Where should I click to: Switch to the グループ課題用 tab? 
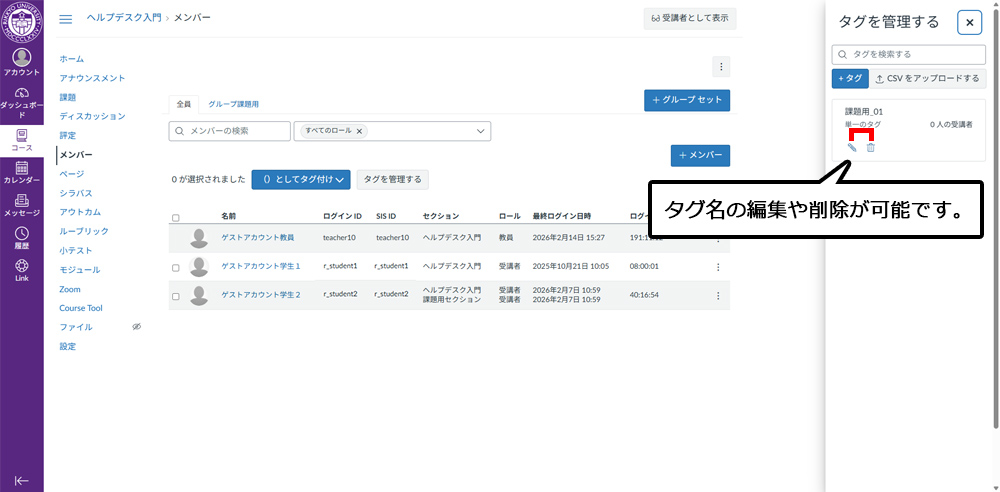pyautogui.click(x=233, y=104)
